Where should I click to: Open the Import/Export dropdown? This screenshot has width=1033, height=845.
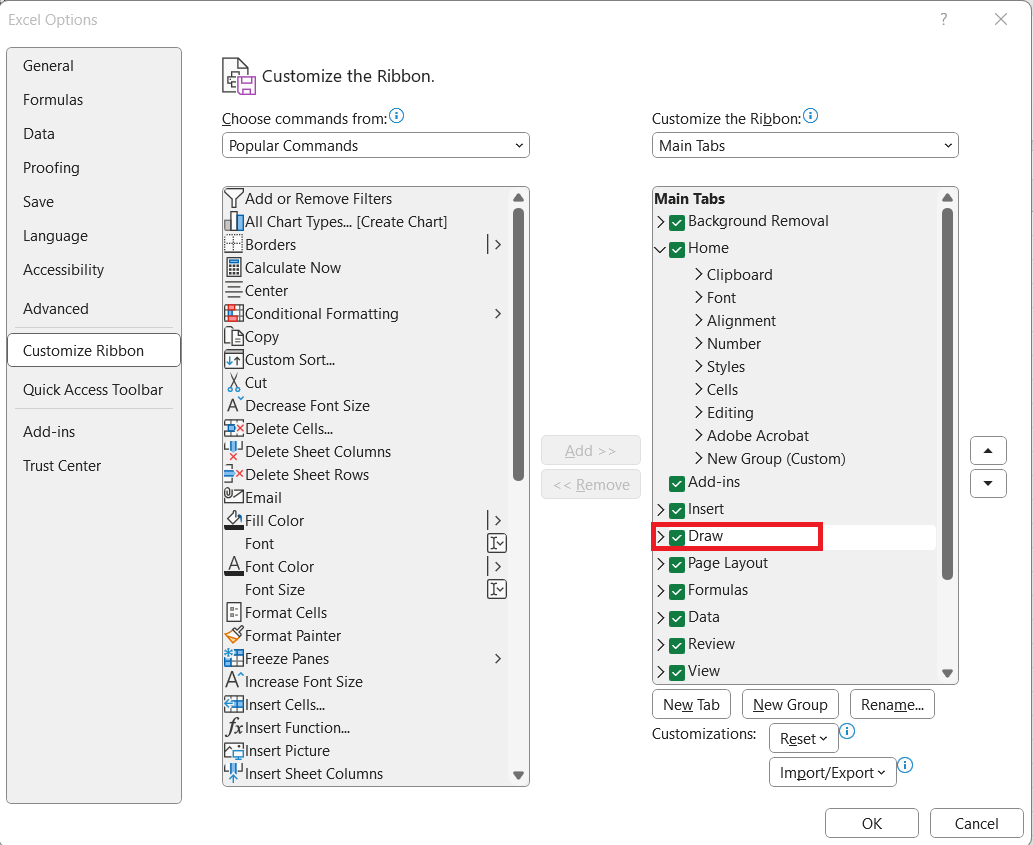pos(833,772)
